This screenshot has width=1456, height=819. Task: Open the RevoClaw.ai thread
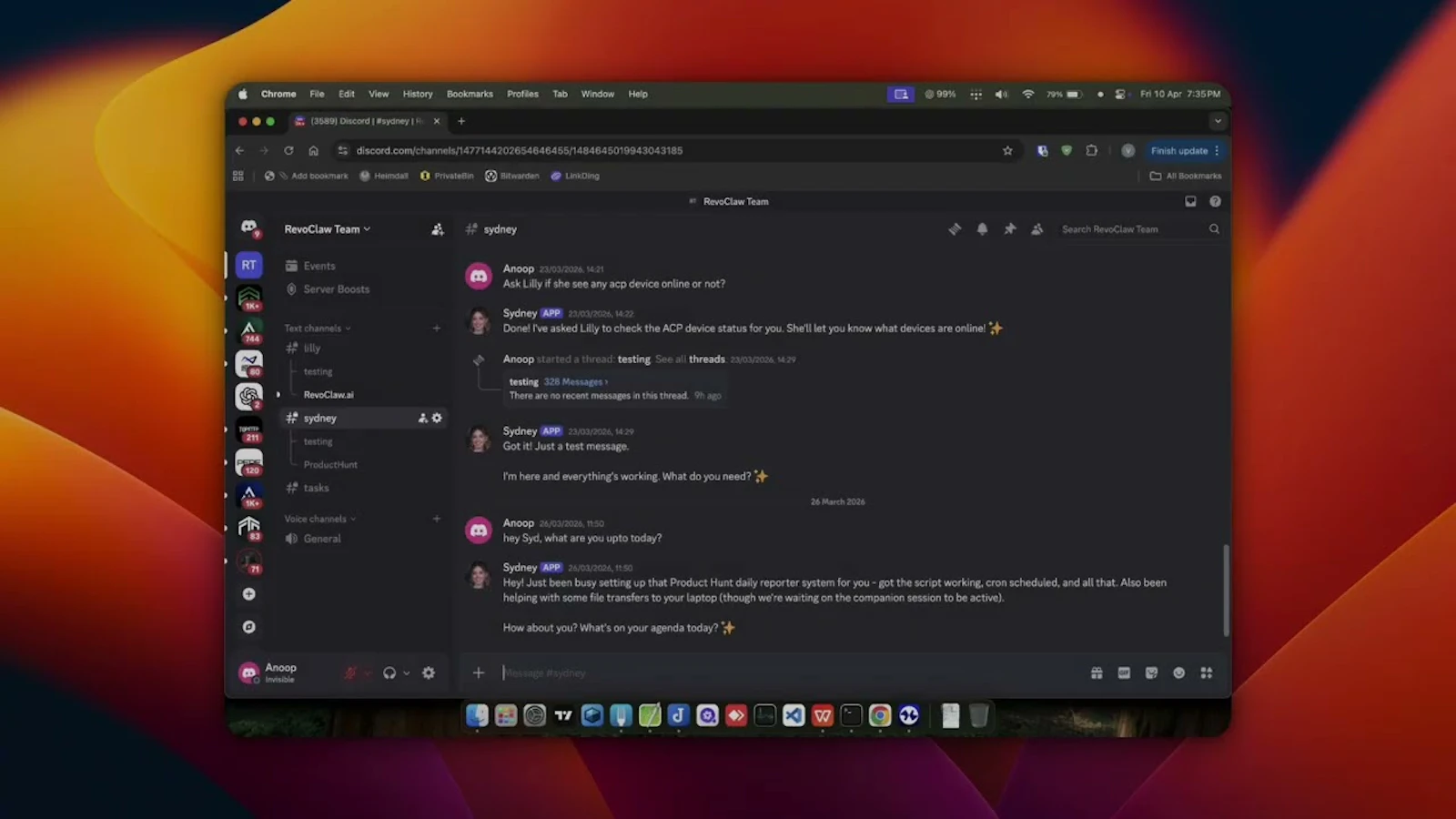click(x=329, y=395)
